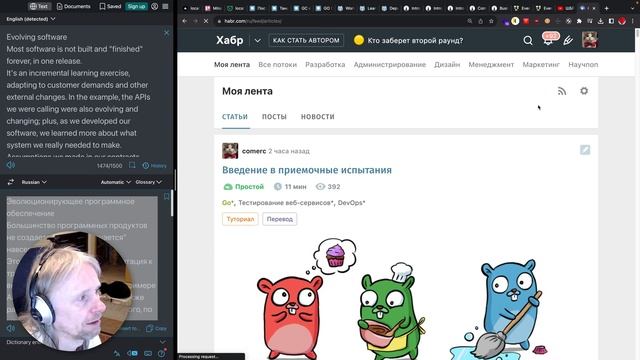This screenshot has width=640, height=360.
Task: Open DeepL translation History
Action: pos(155,165)
